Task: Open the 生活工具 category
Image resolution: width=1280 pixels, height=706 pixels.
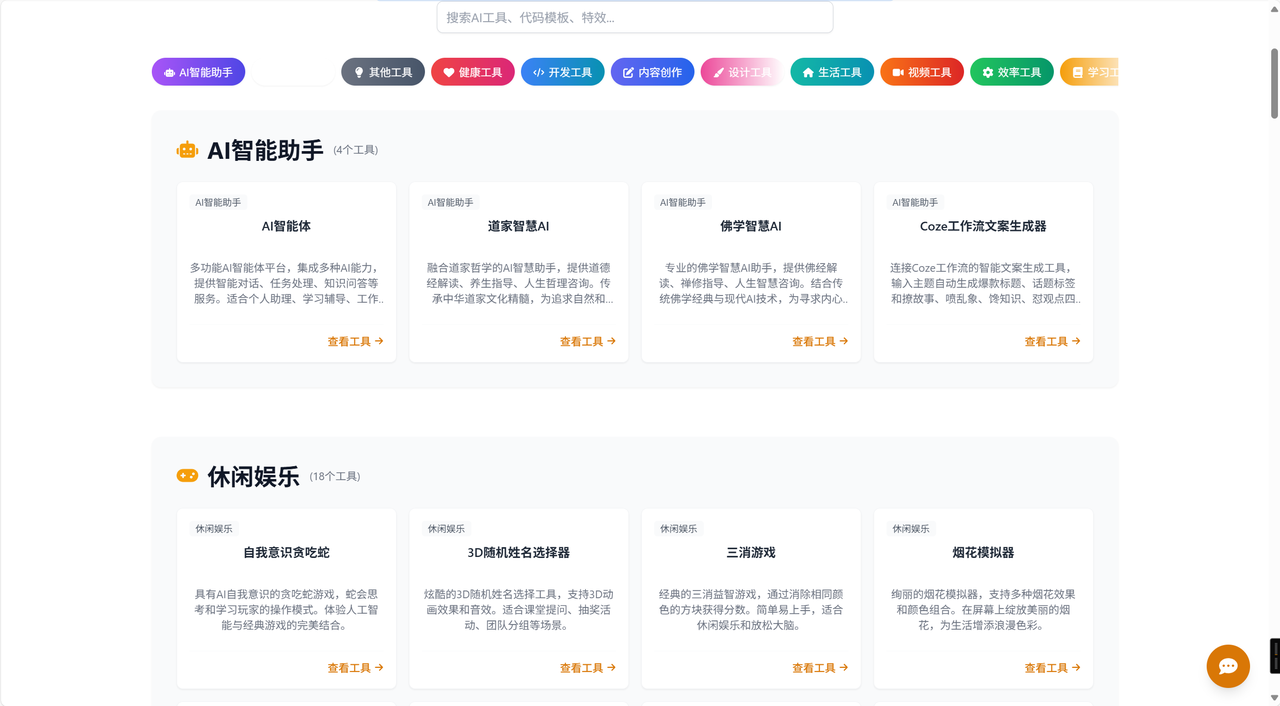Action: [832, 72]
